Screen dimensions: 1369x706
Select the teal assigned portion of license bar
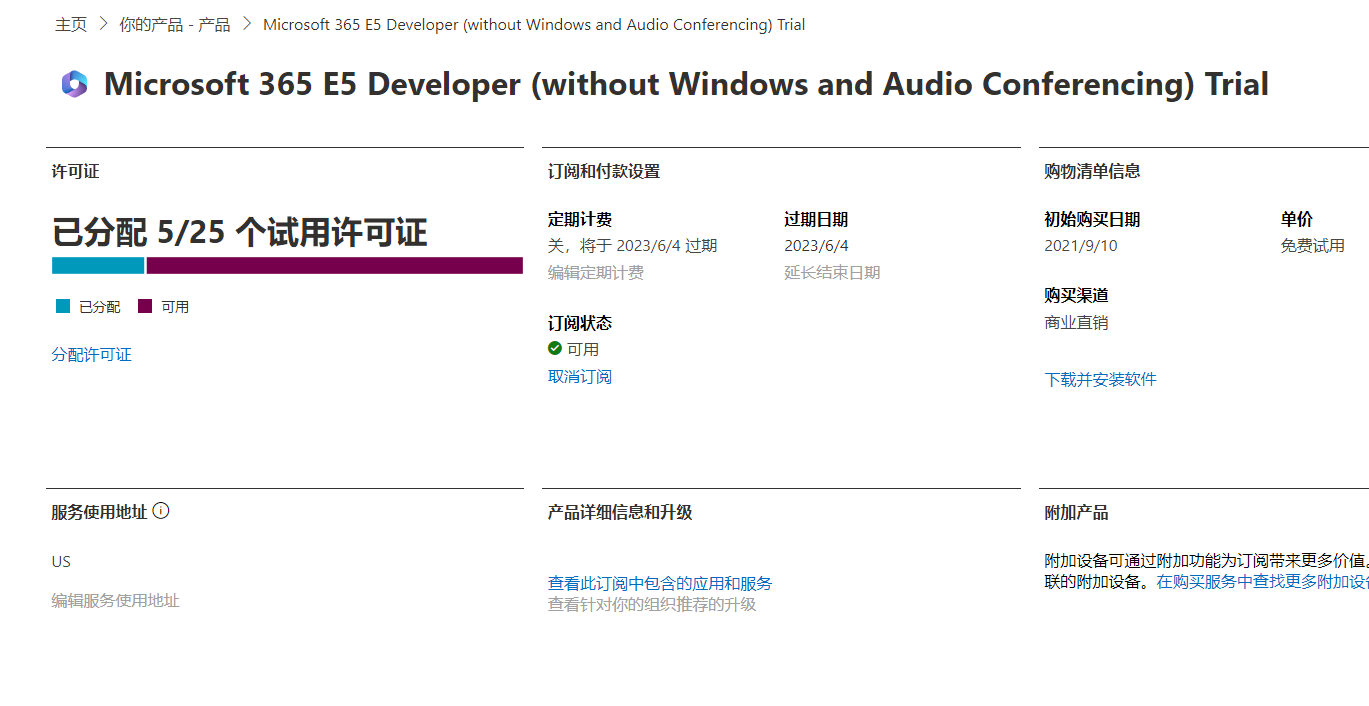(98, 266)
